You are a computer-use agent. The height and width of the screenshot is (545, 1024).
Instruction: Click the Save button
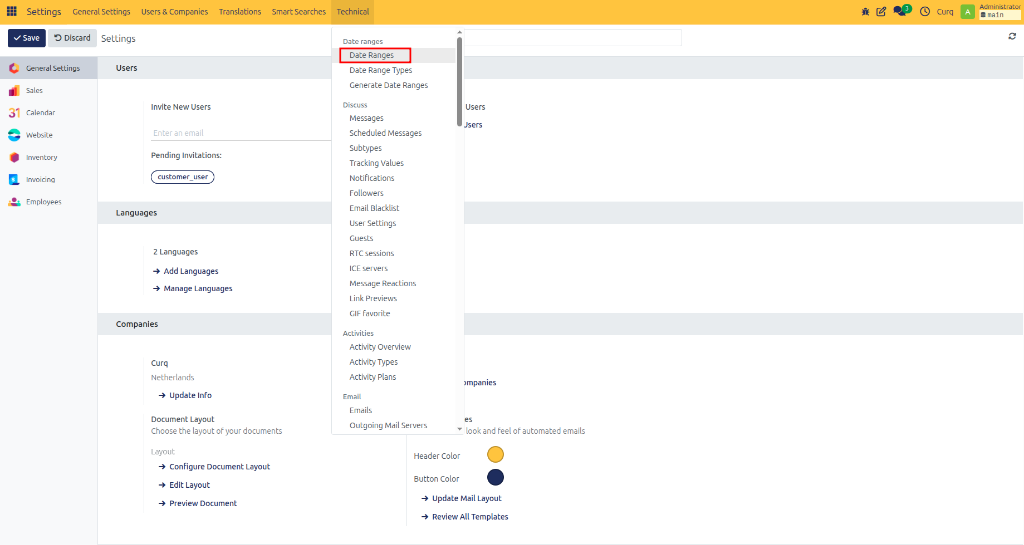point(27,38)
